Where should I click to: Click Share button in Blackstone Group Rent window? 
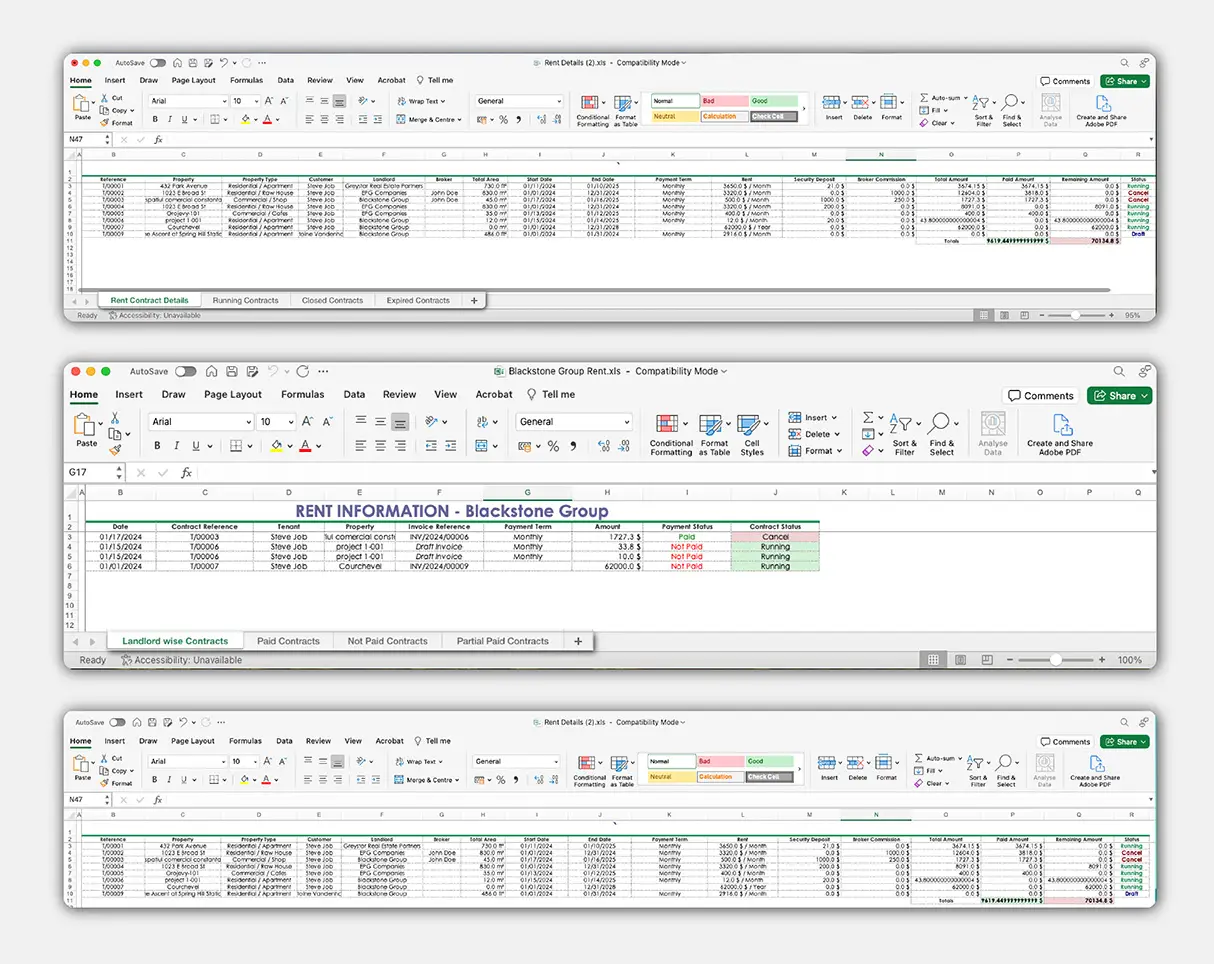[1119, 396]
